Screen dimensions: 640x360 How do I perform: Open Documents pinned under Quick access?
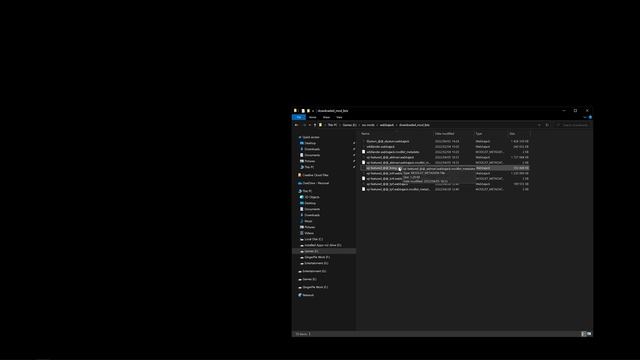click(x=312, y=155)
